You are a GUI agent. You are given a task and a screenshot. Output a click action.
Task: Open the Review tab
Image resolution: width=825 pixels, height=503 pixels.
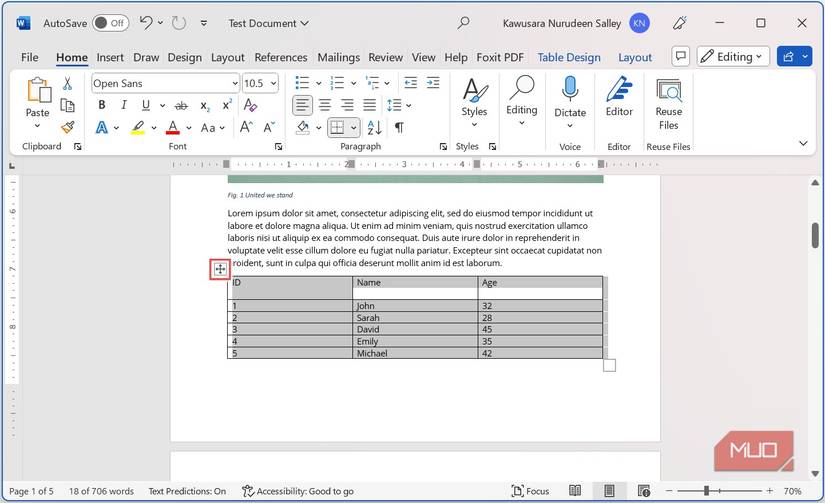point(385,57)
